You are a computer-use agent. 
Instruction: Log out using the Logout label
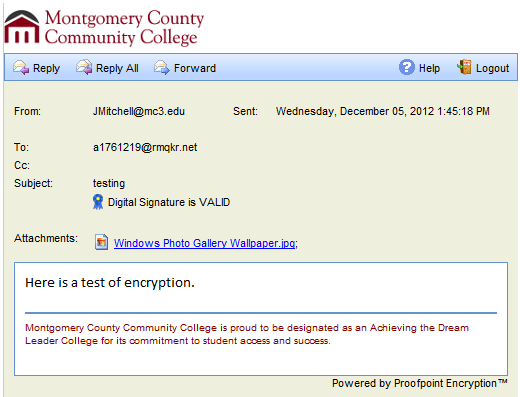point(492,68)
